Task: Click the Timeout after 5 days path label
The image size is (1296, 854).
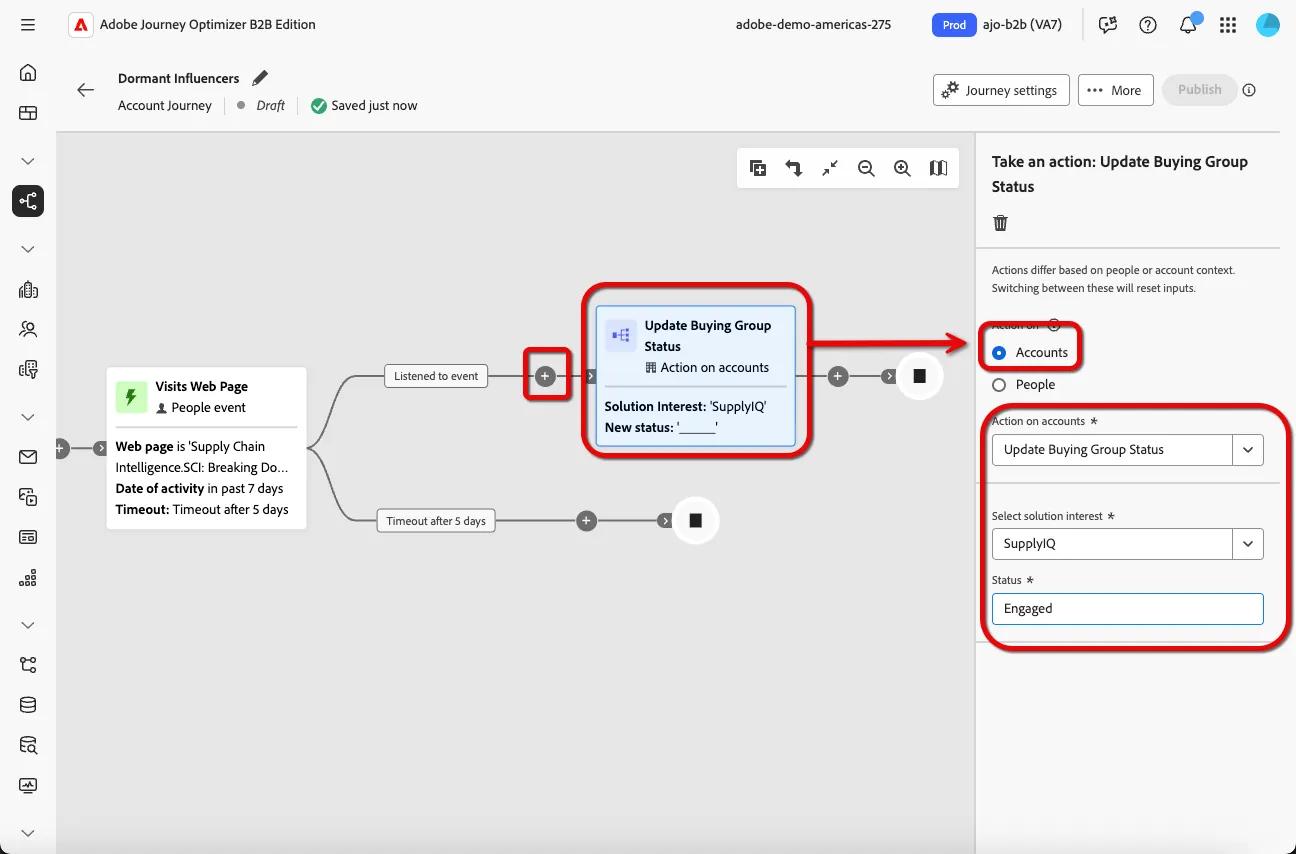Action: tap(436, 520)
